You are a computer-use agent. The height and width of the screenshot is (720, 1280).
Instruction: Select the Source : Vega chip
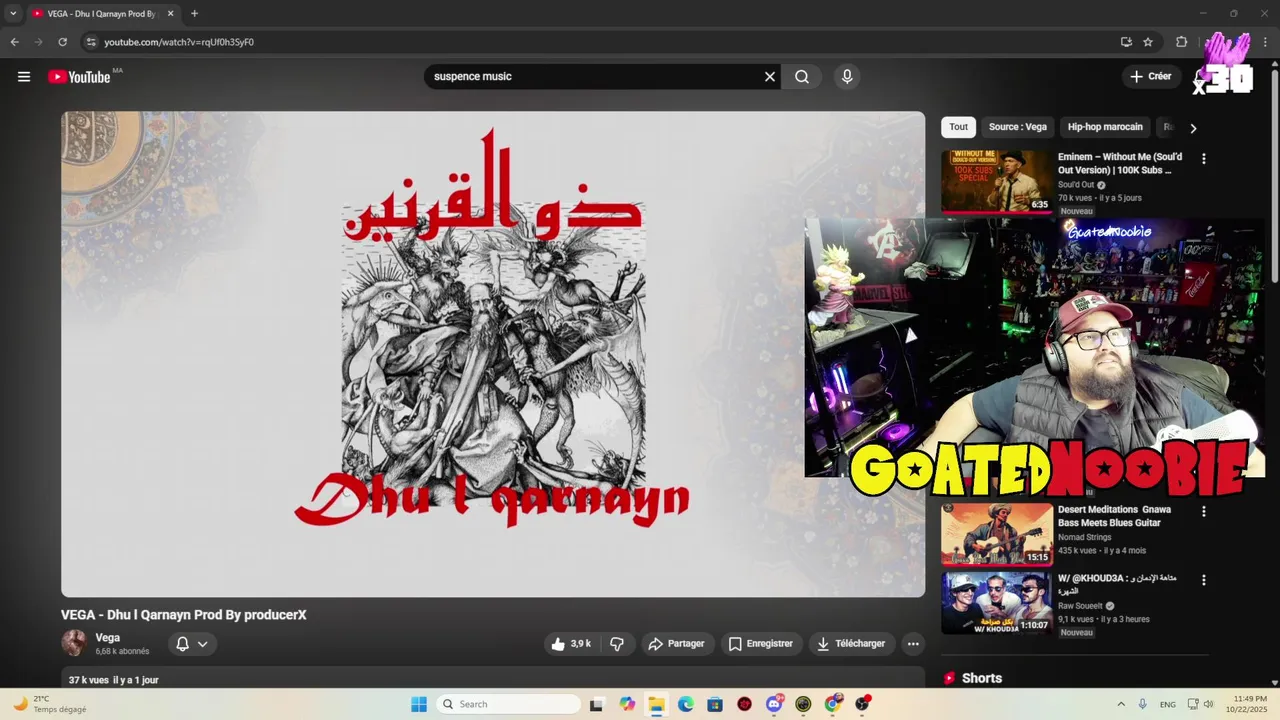(x=1018, y=127)
